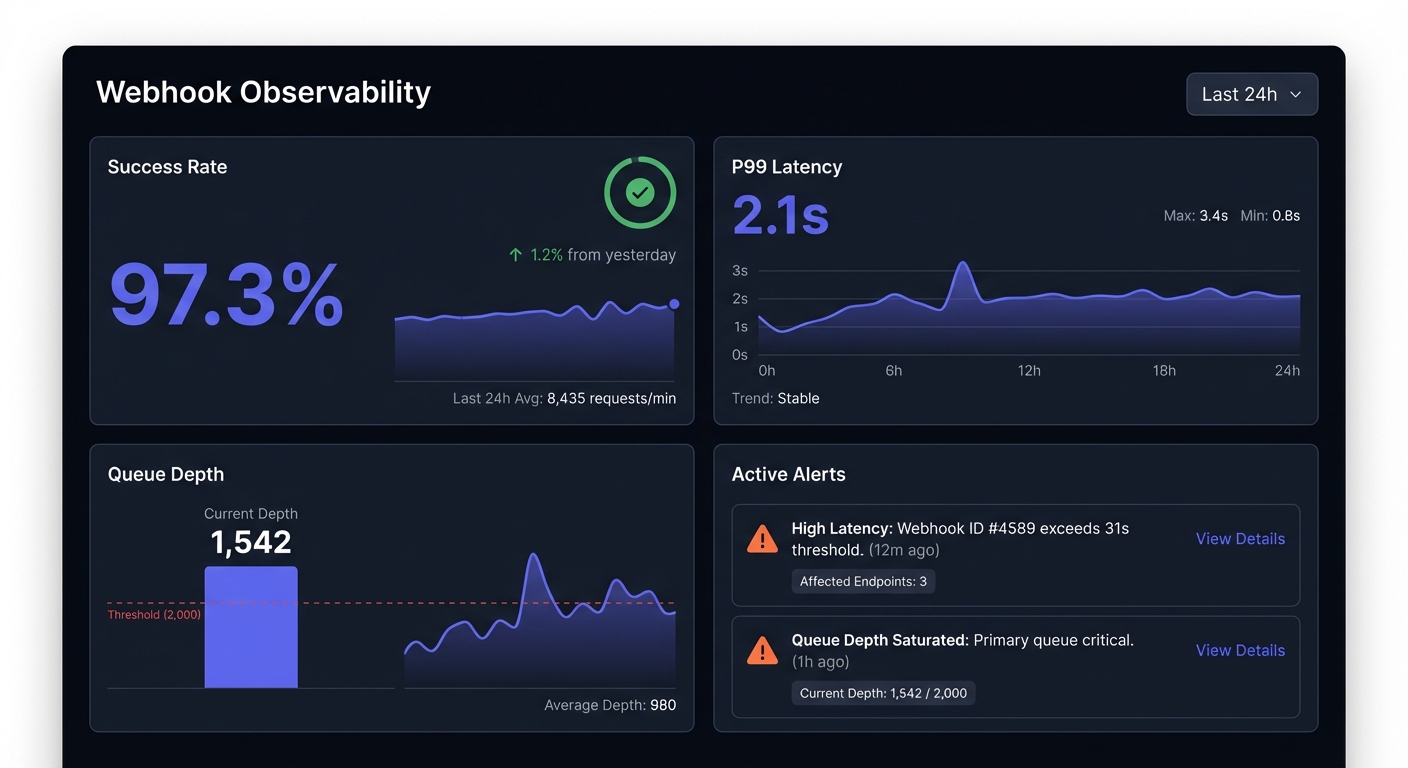Open the Last 24h time range dropdown
This screenshot has height=768, width=1408.
pyautogui.click(x=1251, y=94)
